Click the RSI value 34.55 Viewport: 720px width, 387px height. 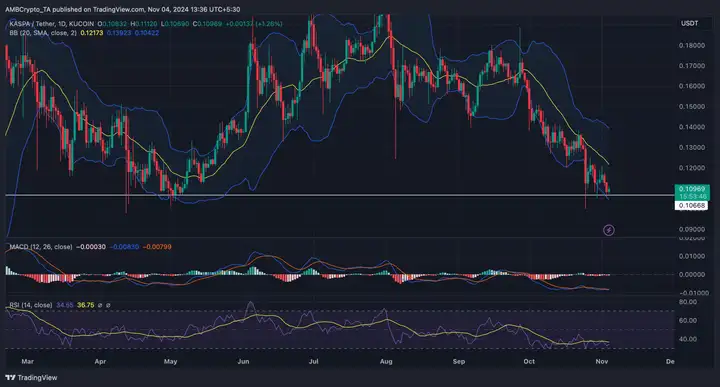point(65,305)
